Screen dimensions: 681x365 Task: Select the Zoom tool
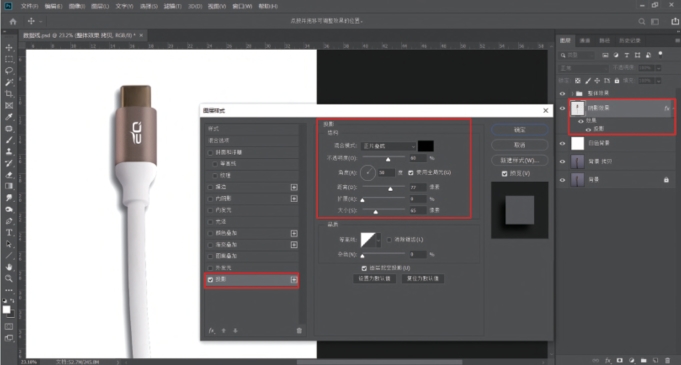click(x=9, y=278)
